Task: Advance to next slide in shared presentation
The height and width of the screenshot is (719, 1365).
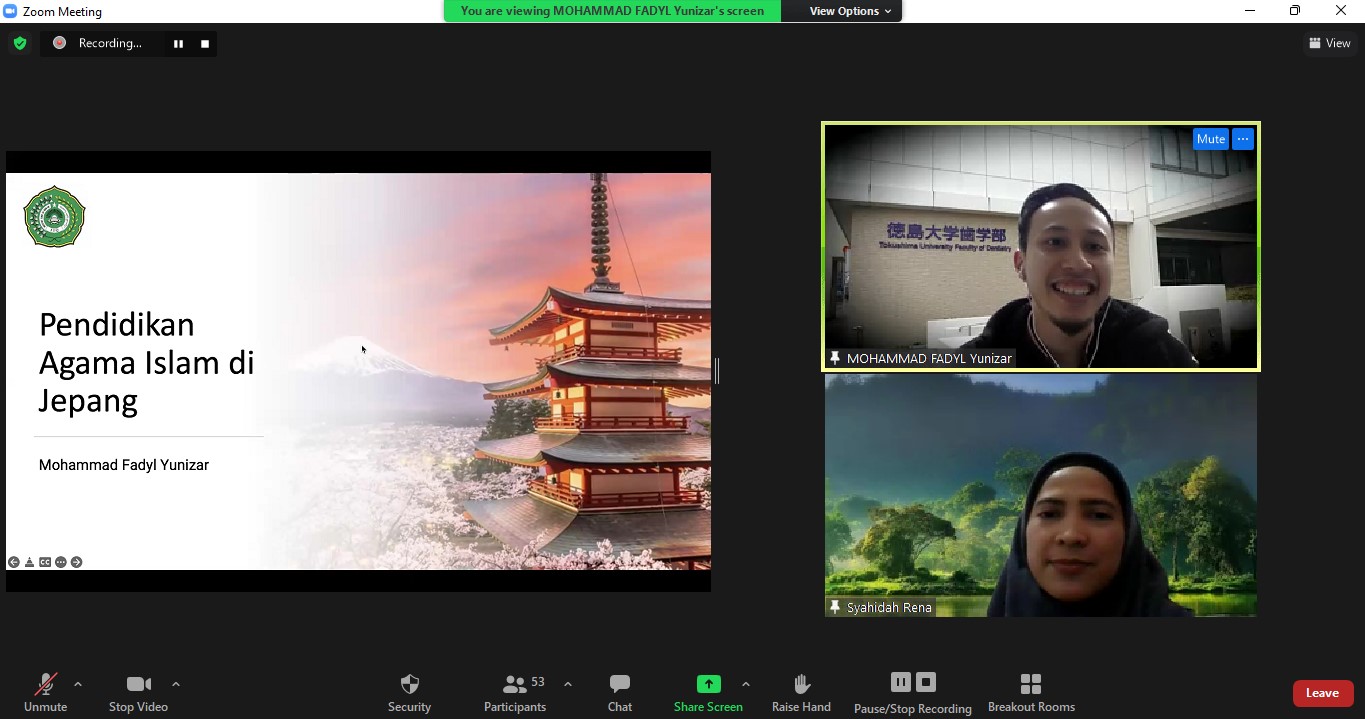Action: (77, 562)
